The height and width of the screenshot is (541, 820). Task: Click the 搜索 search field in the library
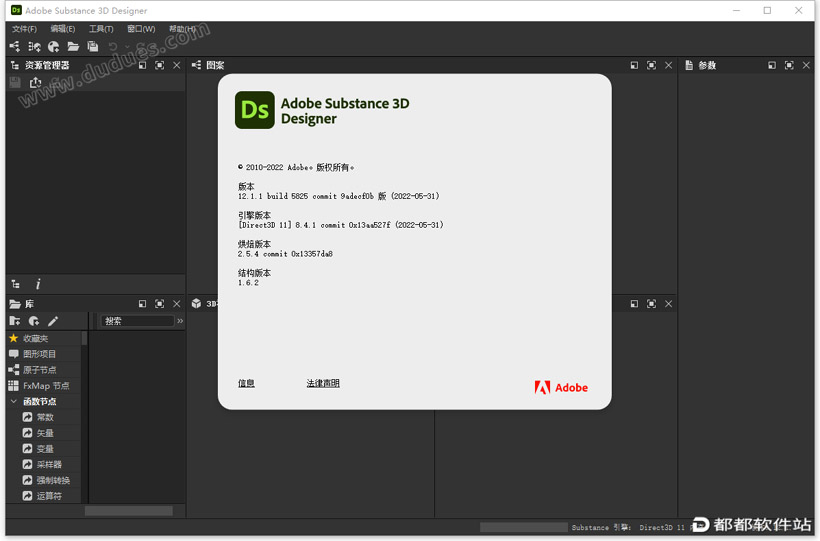(x=137, y=321)
